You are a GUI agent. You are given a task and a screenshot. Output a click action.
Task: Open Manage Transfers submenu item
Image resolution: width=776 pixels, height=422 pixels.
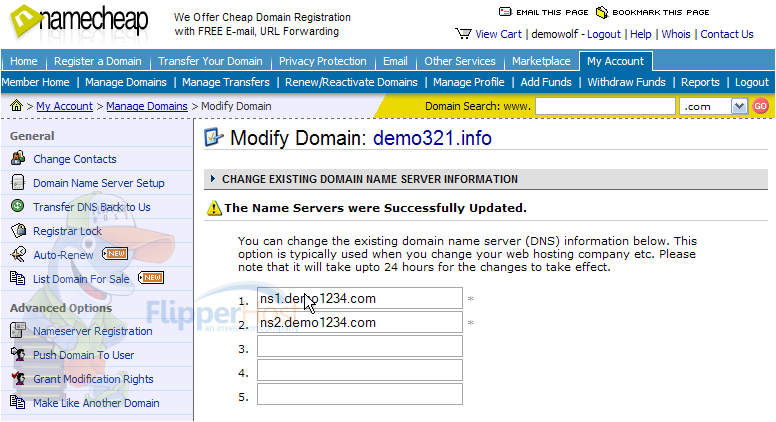click(x=226, y=82)
